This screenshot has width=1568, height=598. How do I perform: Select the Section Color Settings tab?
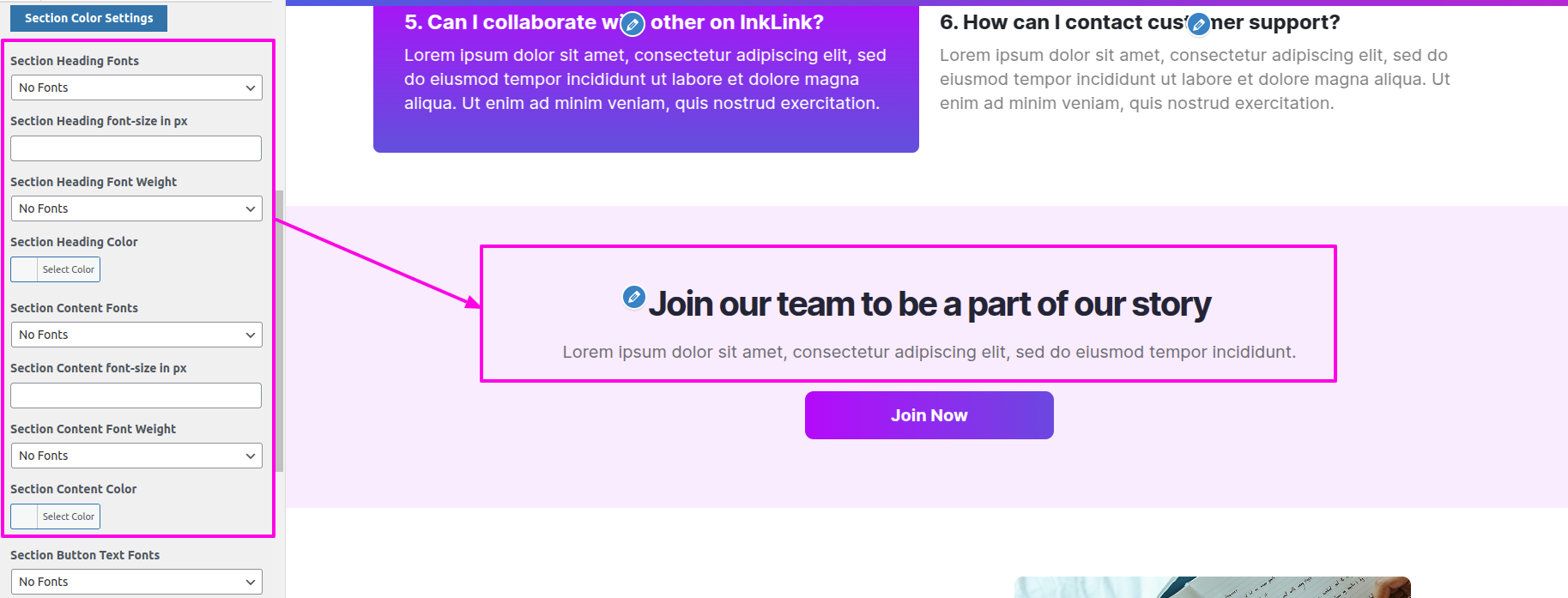tap(88, 18)
